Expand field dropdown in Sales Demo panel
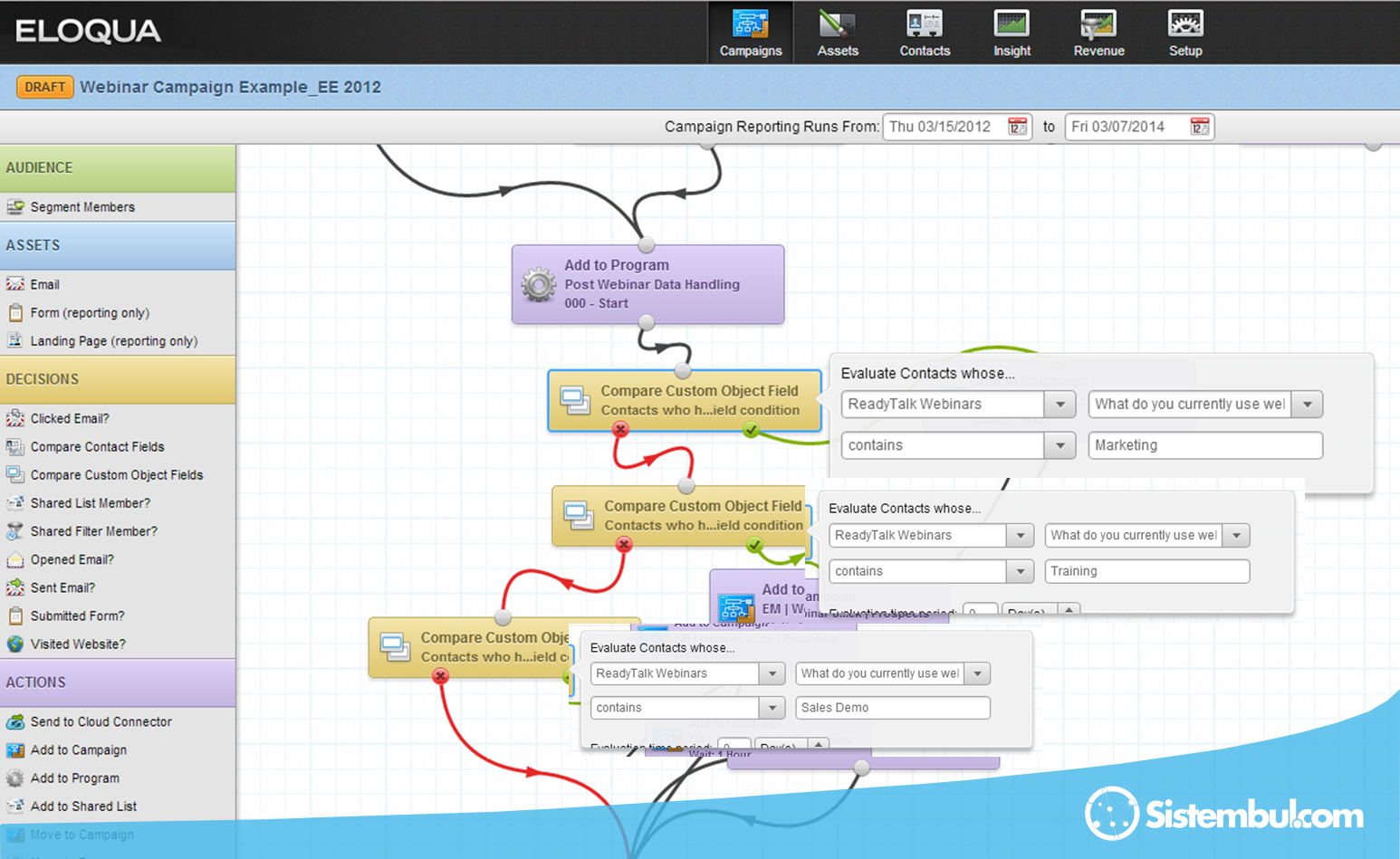 [977, 673]
